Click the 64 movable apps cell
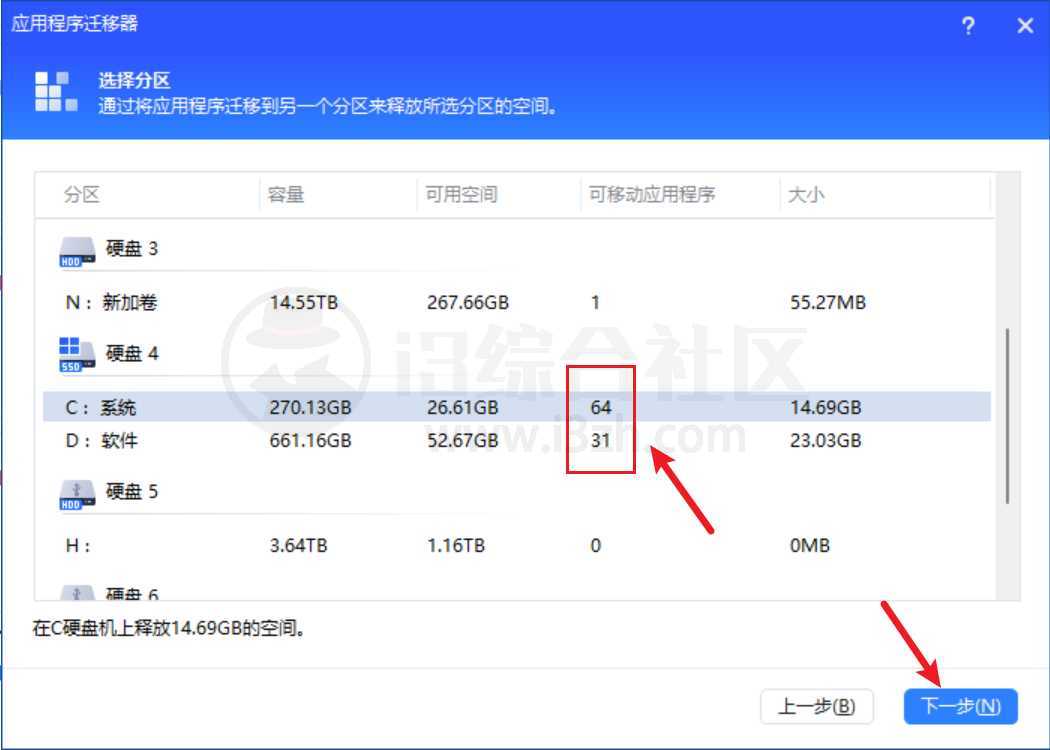1050x750 pixels. (601, 407)
